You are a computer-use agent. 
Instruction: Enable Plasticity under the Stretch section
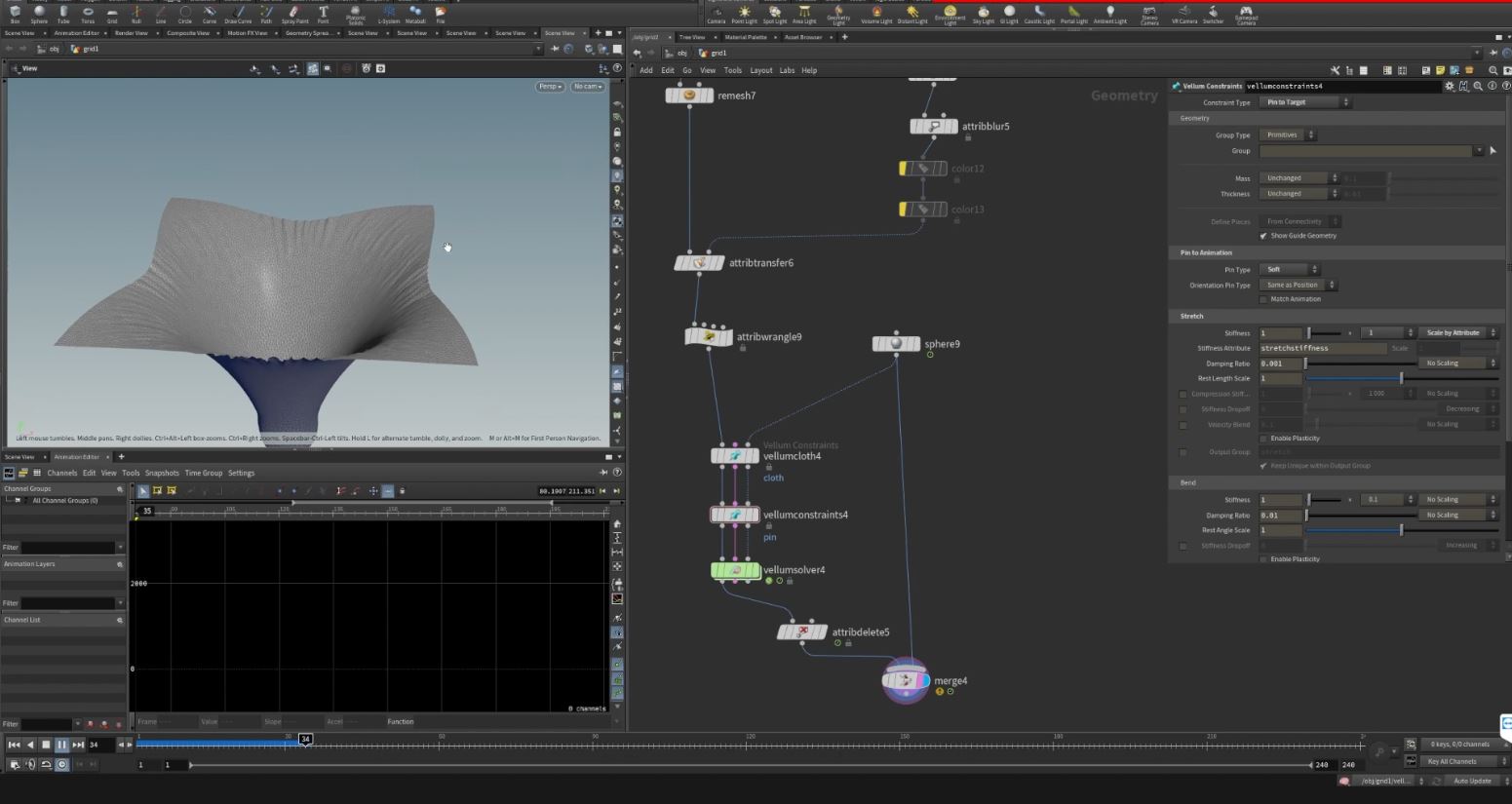(x=1263, y=439)
